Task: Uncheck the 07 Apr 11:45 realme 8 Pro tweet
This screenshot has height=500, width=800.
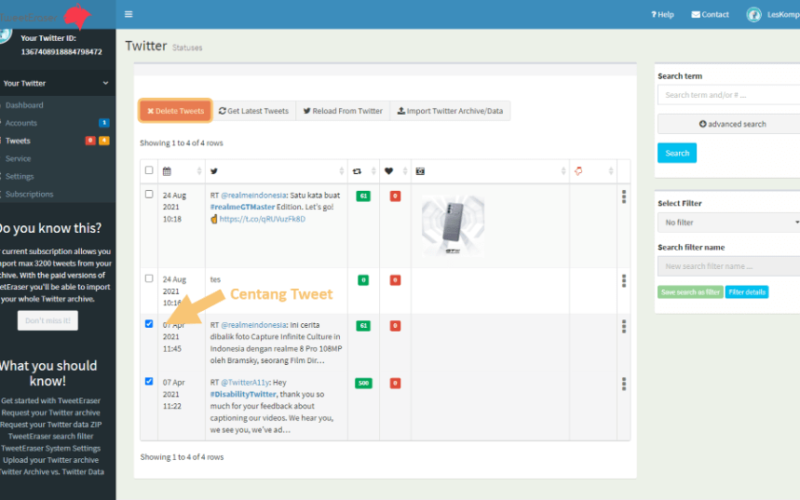Action: point(149,324)
